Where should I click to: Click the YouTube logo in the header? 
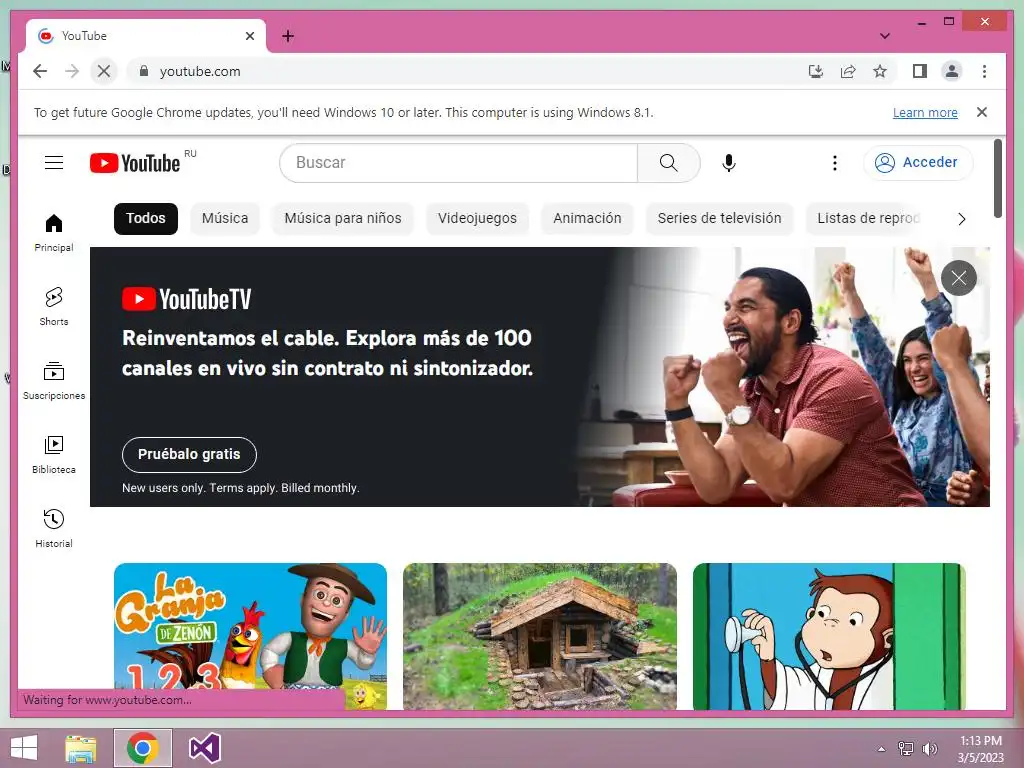coord(135,163)
